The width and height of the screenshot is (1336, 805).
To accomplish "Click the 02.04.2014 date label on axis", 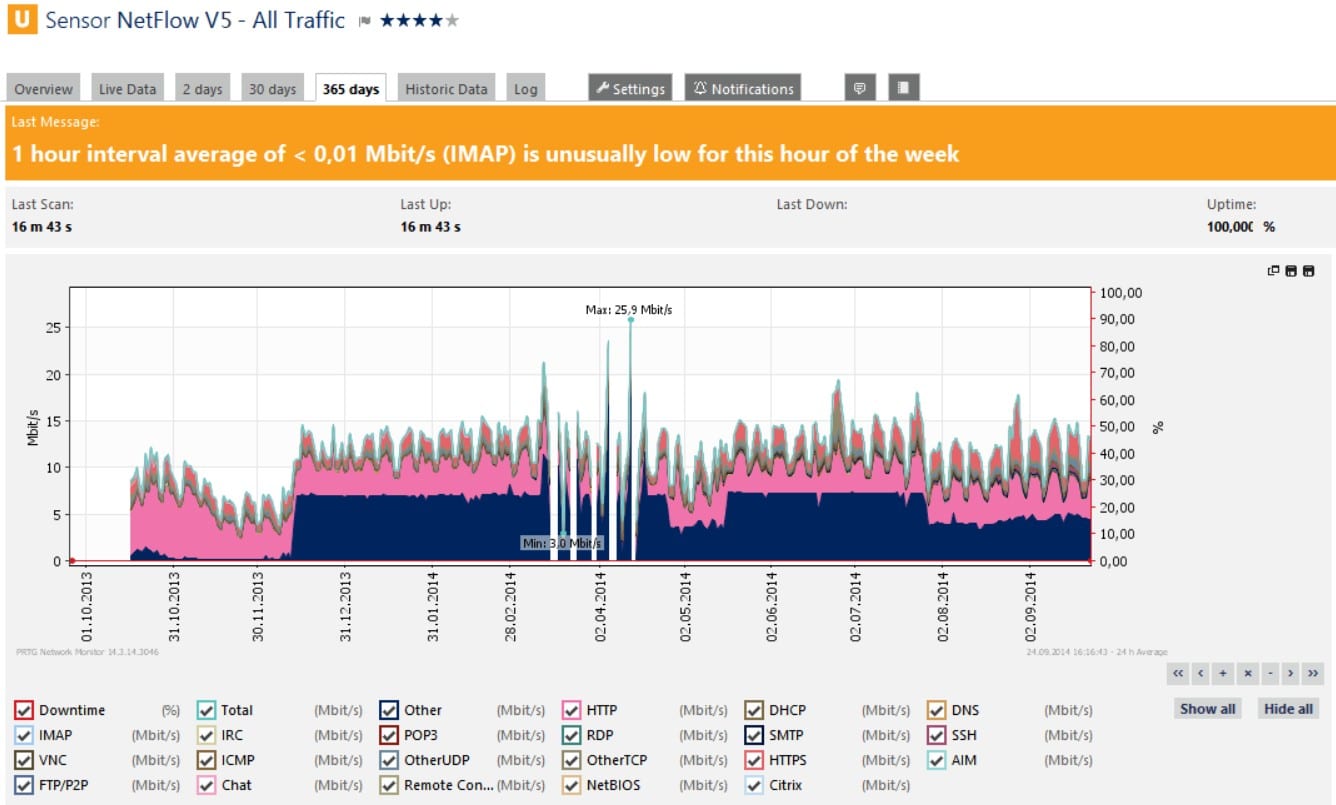I will click(x=601, y=607).
